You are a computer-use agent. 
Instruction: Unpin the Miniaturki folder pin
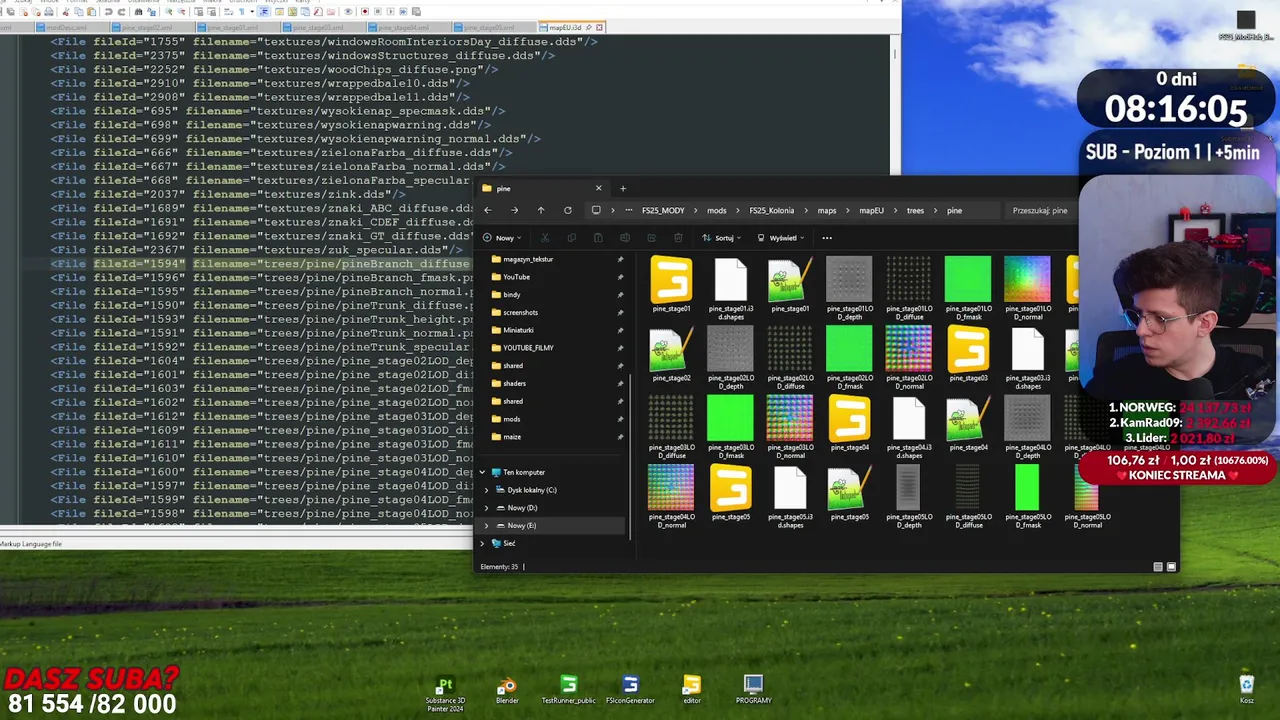[620, 330]
